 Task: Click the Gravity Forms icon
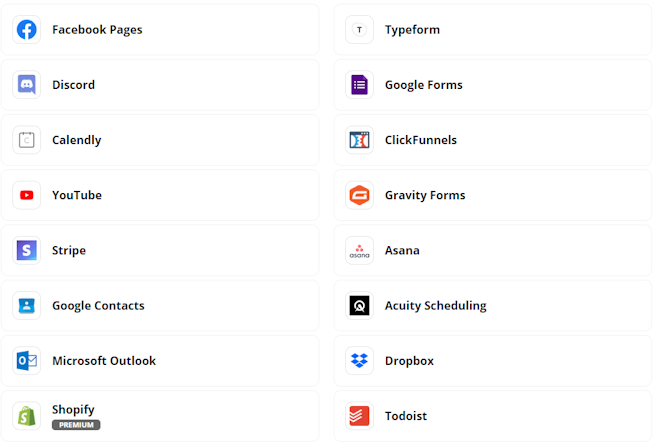click(359, 195)
